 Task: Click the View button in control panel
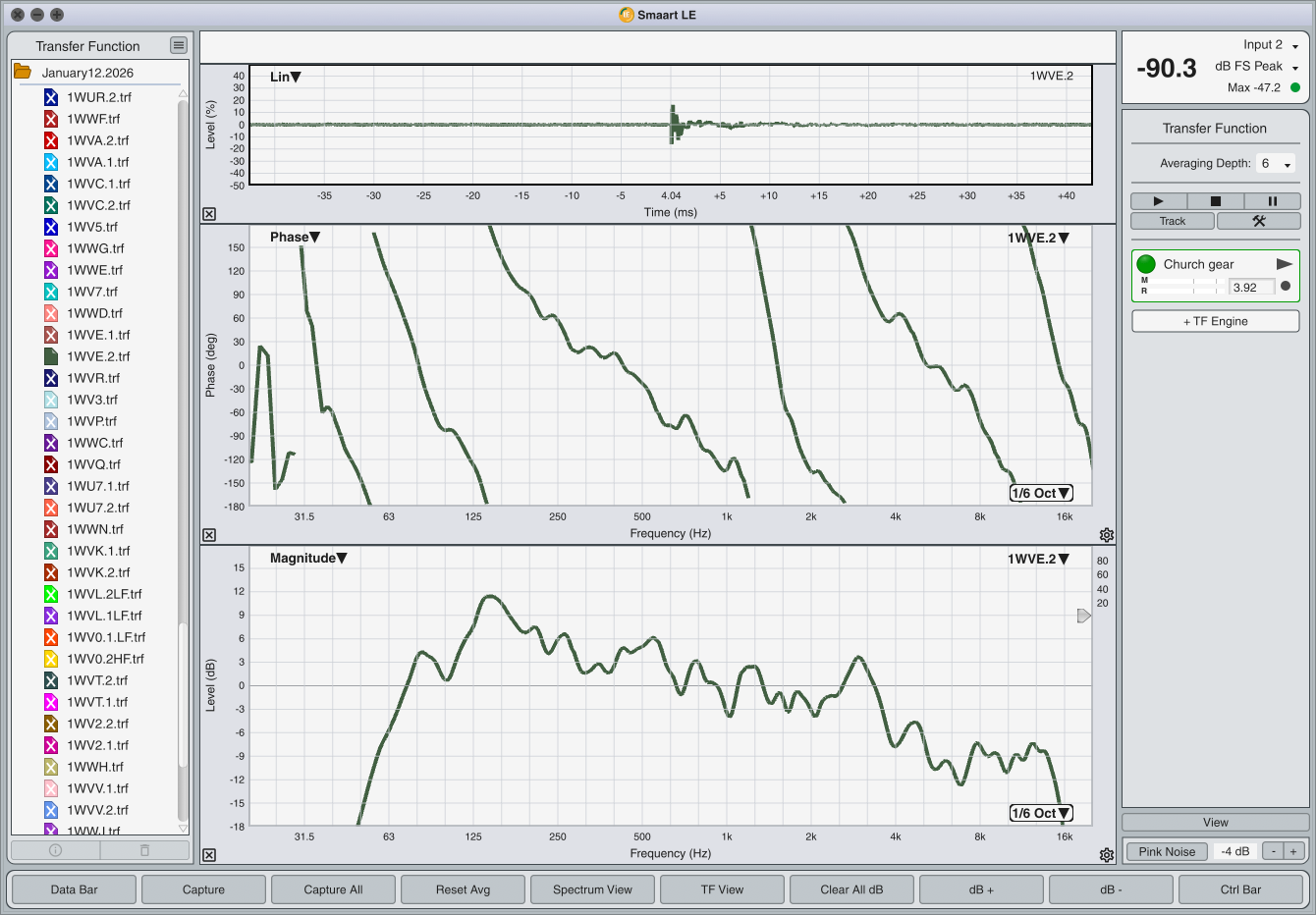(1216, 823)
